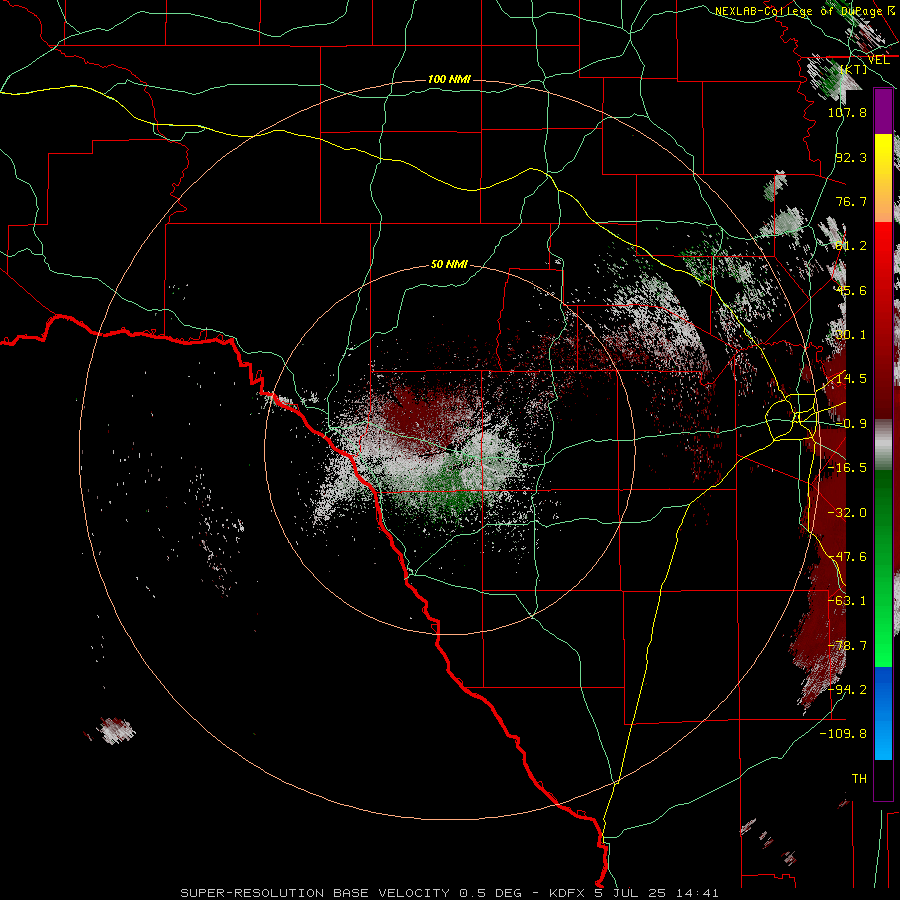Select the -32.0 velocity legend value

(847, 513)
